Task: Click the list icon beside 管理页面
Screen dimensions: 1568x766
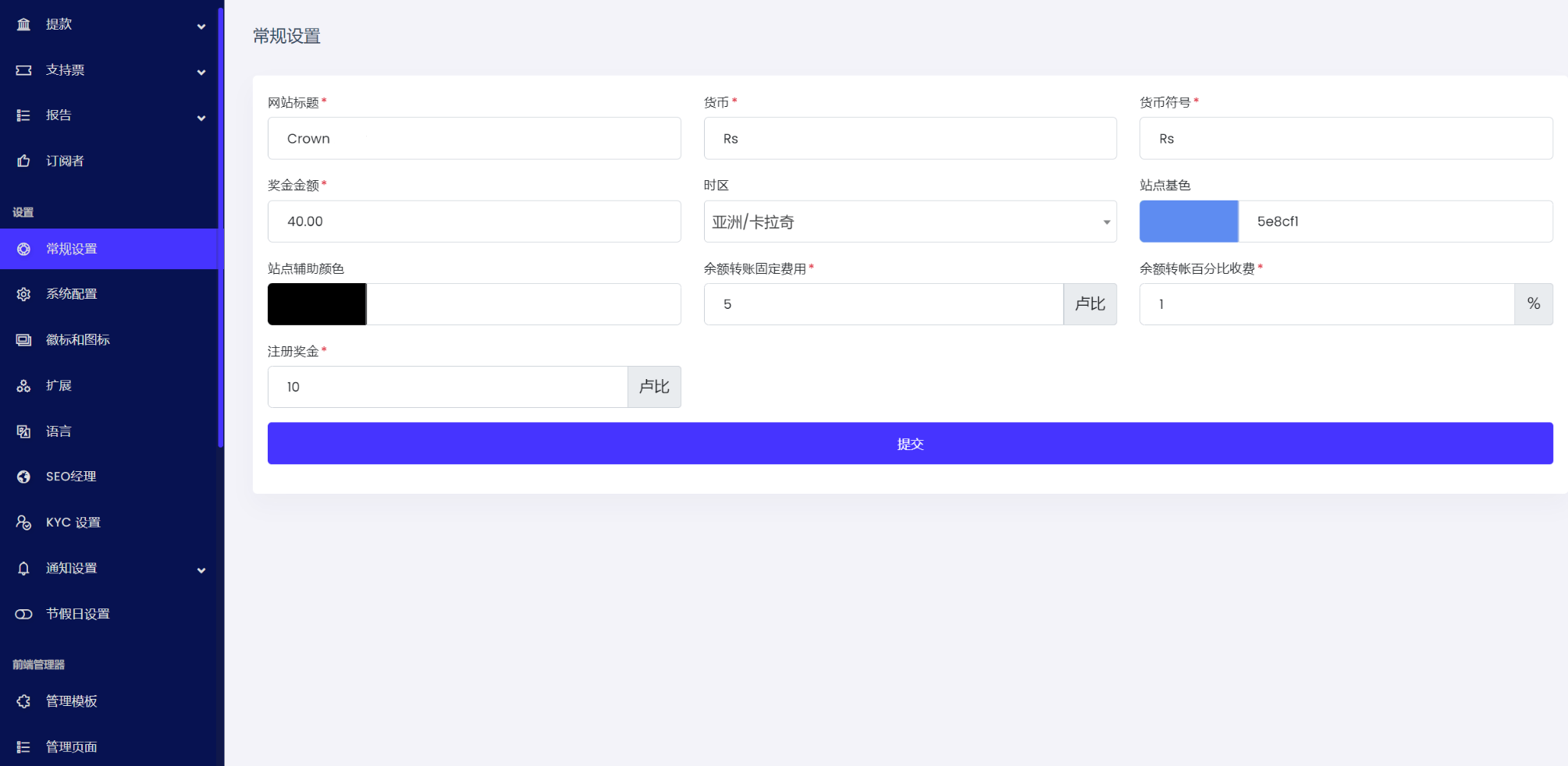Action: tap(23, 747)
